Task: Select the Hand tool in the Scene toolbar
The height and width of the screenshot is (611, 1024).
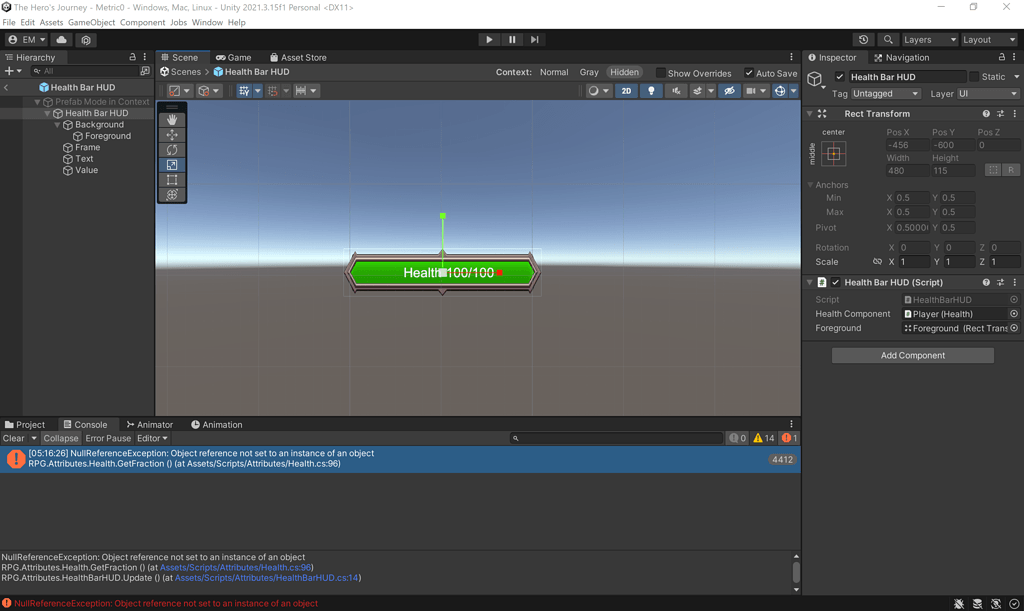Action: tap(170, 120)
